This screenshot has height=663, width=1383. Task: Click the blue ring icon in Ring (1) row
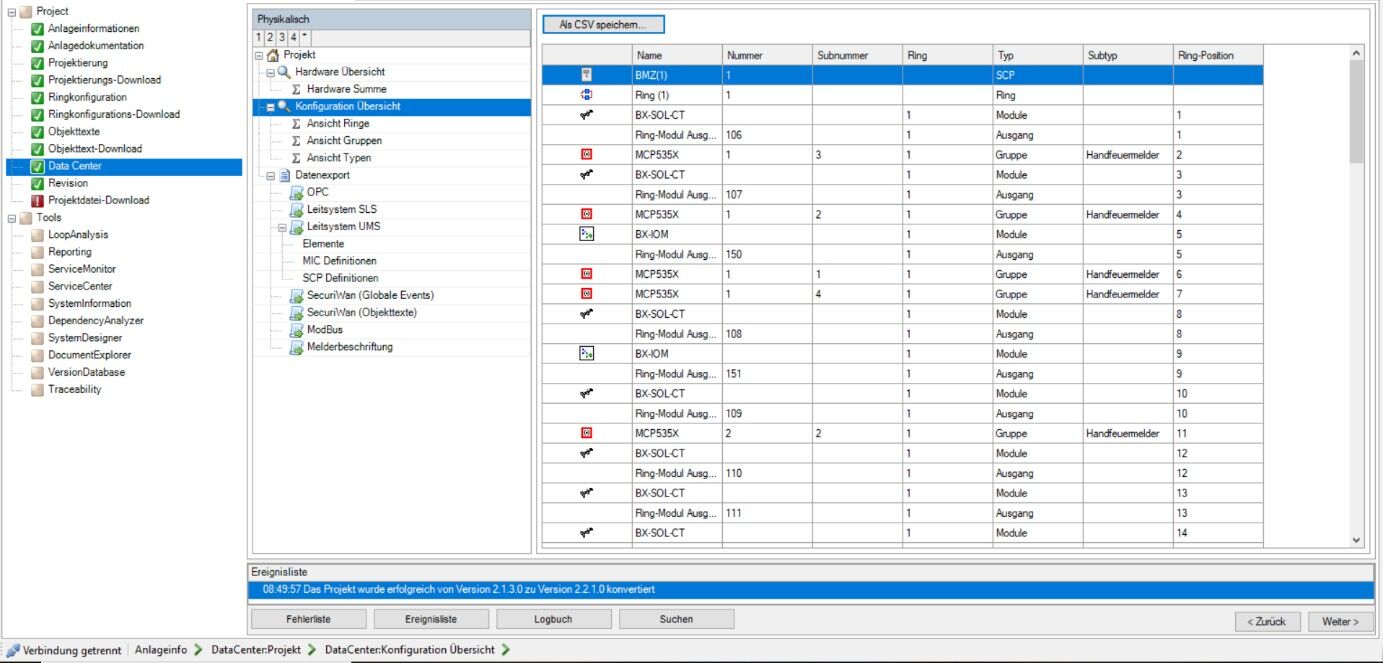(587, 95)
